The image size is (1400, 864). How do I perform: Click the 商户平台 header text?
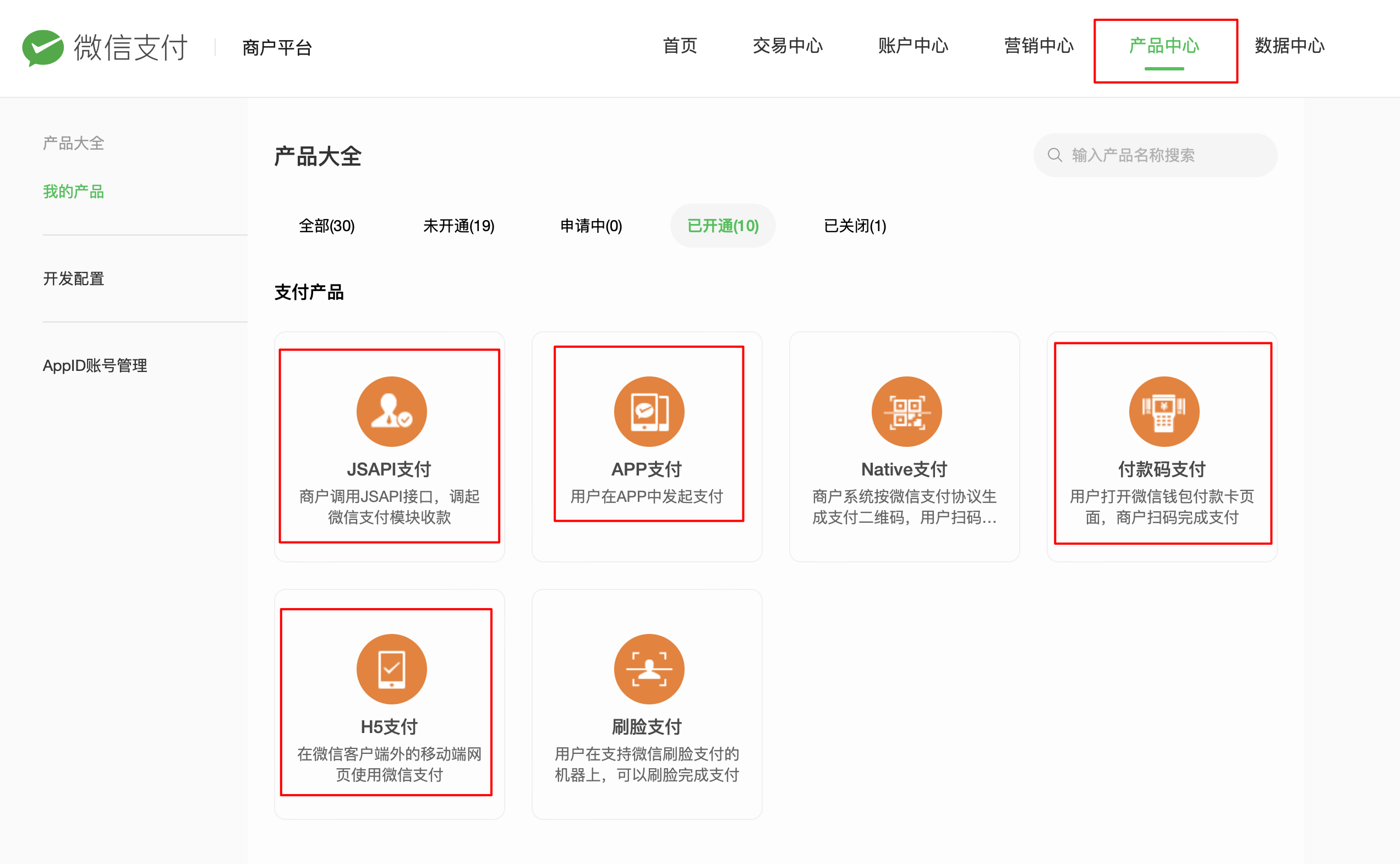[x=277, y=47]
